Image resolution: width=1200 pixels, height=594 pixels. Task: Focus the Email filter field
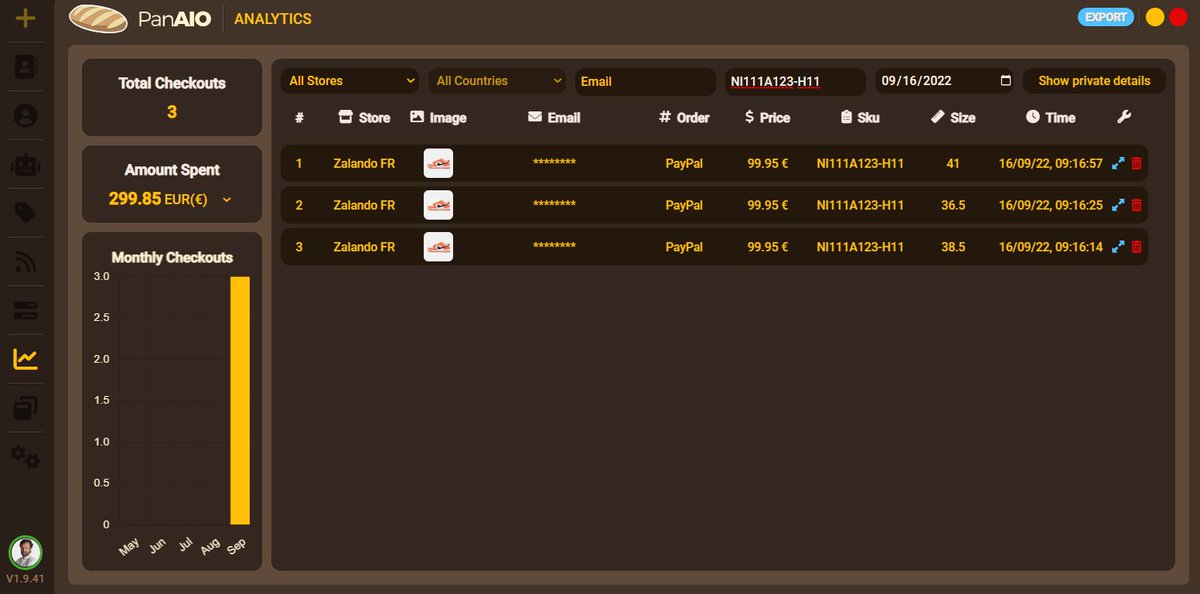645,81
